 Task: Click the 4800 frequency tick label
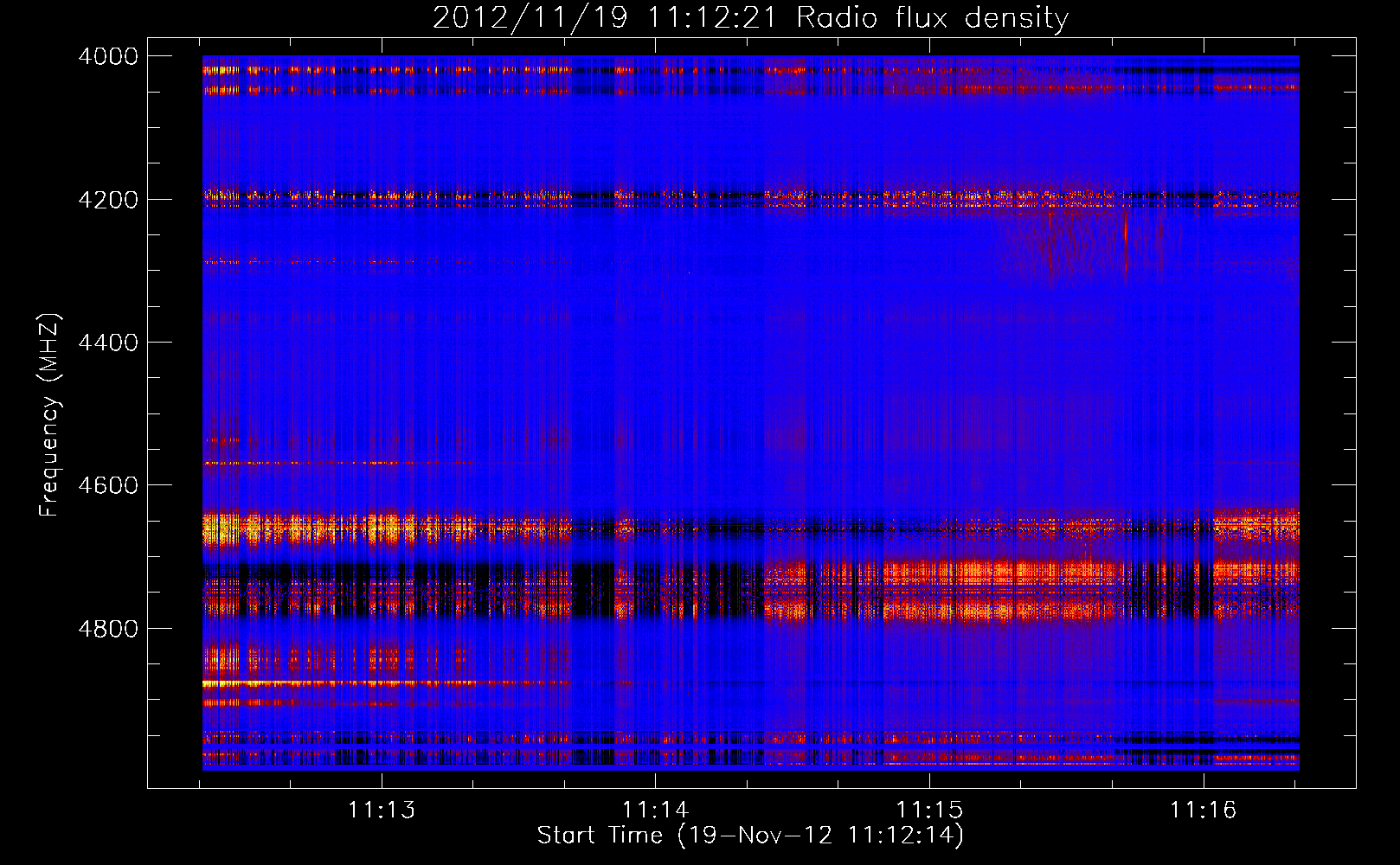coord(108,628)
